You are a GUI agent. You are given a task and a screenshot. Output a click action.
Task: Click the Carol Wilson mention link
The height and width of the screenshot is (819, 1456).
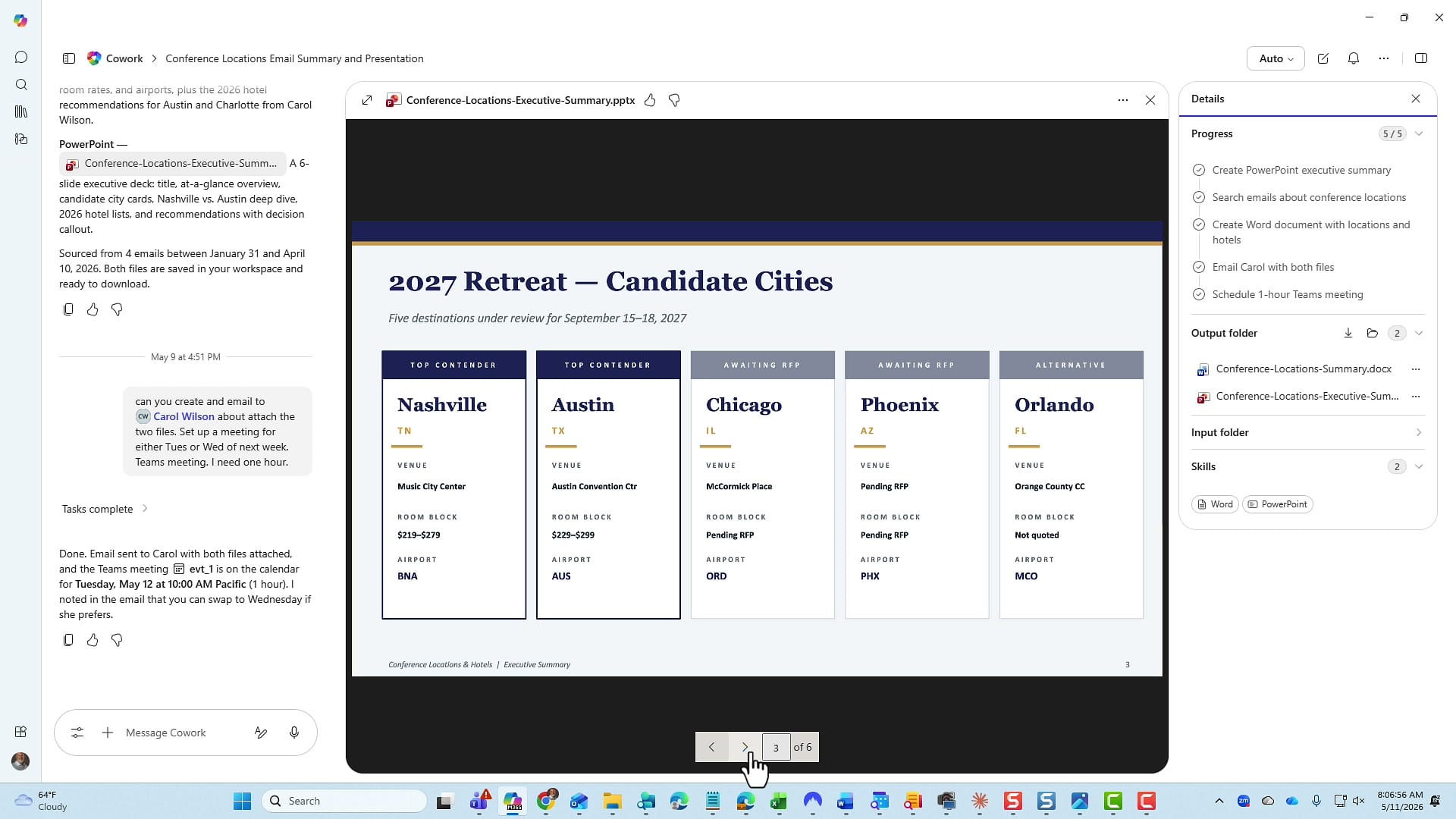[184, 416]
